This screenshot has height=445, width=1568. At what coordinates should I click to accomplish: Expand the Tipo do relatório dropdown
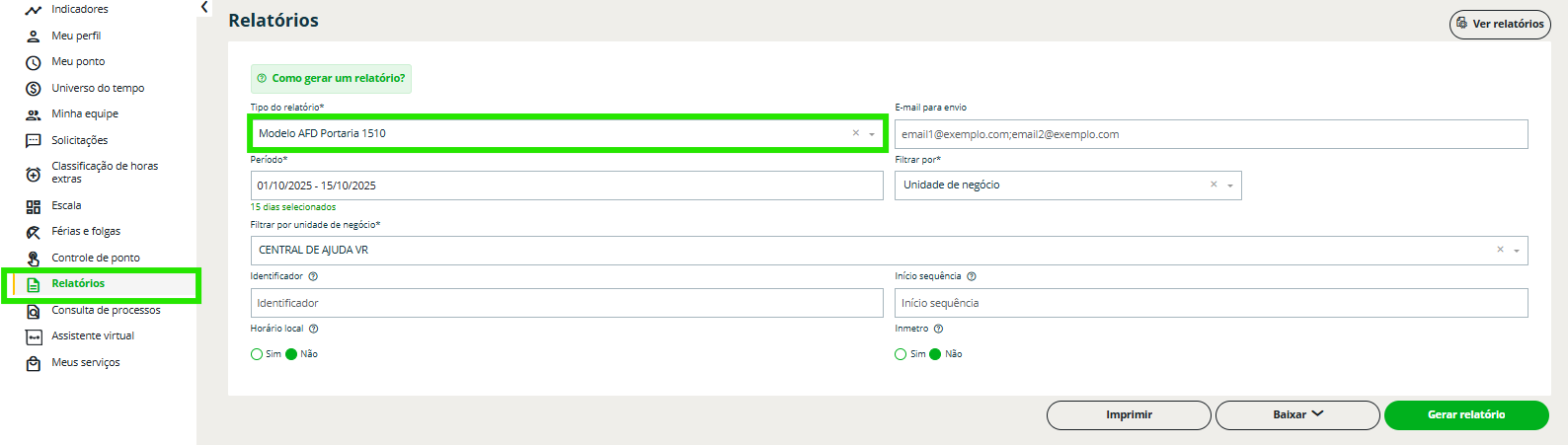coord(872,134)
